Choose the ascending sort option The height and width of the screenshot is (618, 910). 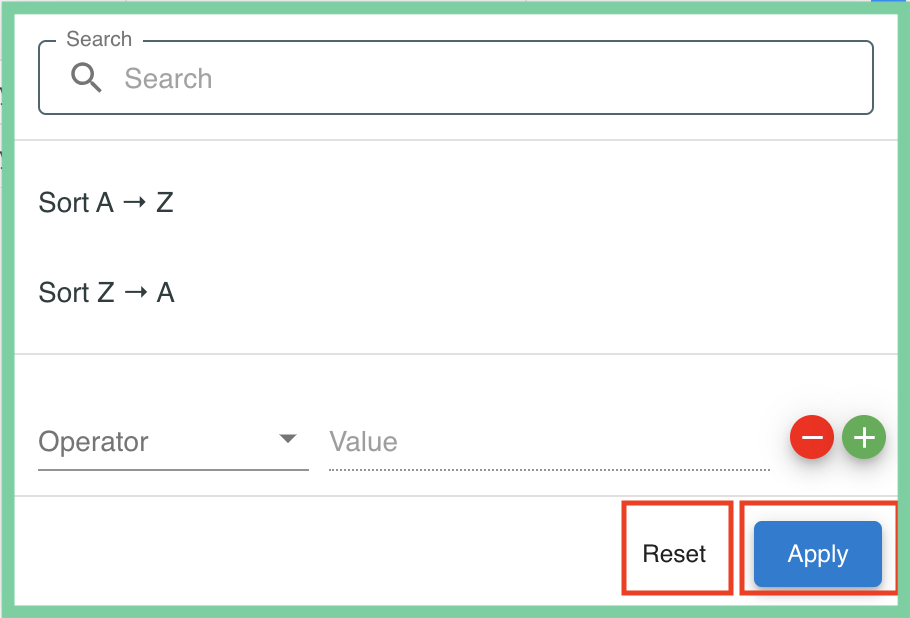click(x=105, y=202)
